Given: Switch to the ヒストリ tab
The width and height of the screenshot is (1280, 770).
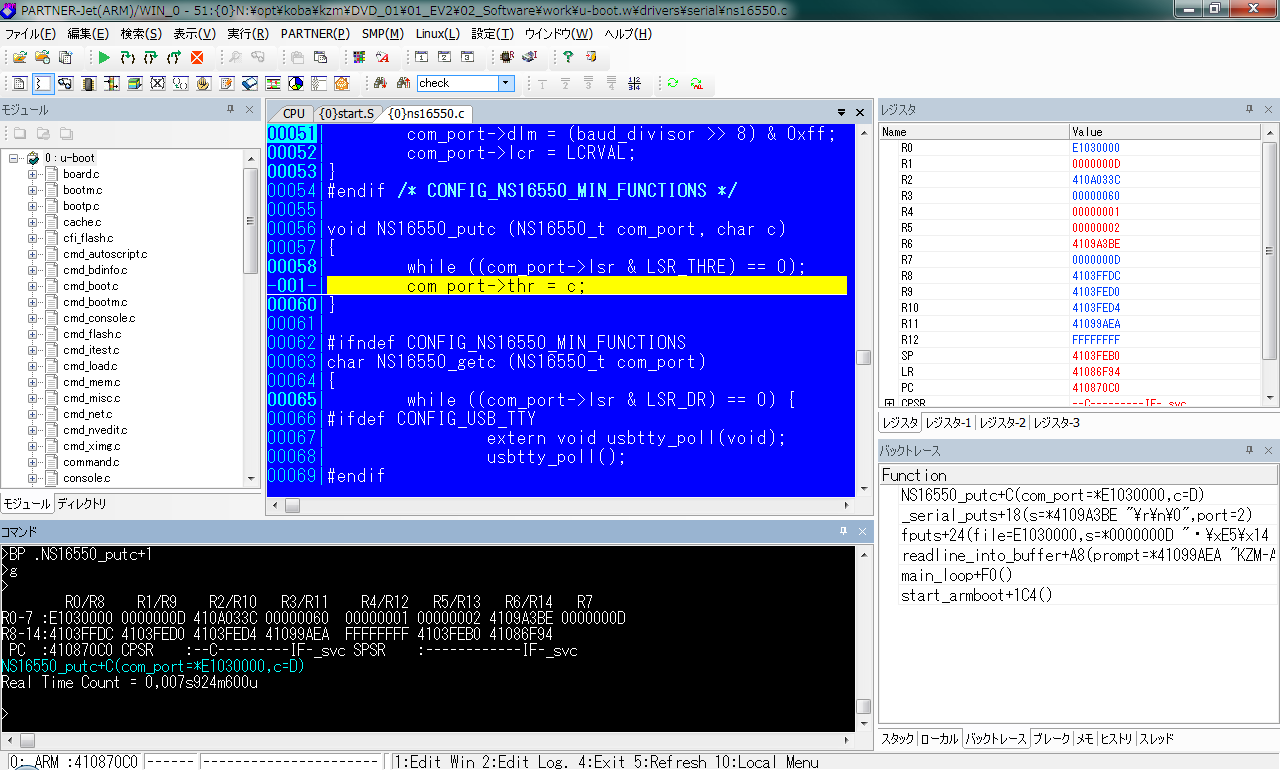Looking at the screenshot, I should pyautogui.click(x=1116, y=739).
